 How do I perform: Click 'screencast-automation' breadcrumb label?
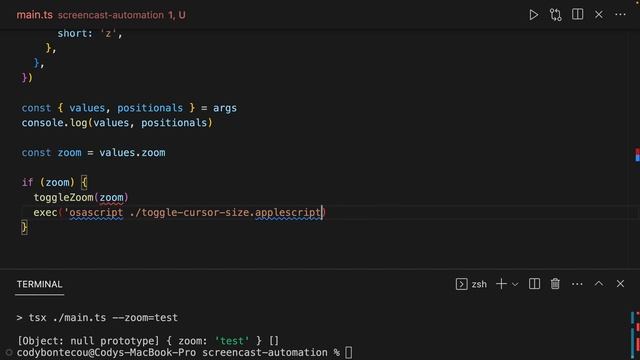[x=111, y=15]
